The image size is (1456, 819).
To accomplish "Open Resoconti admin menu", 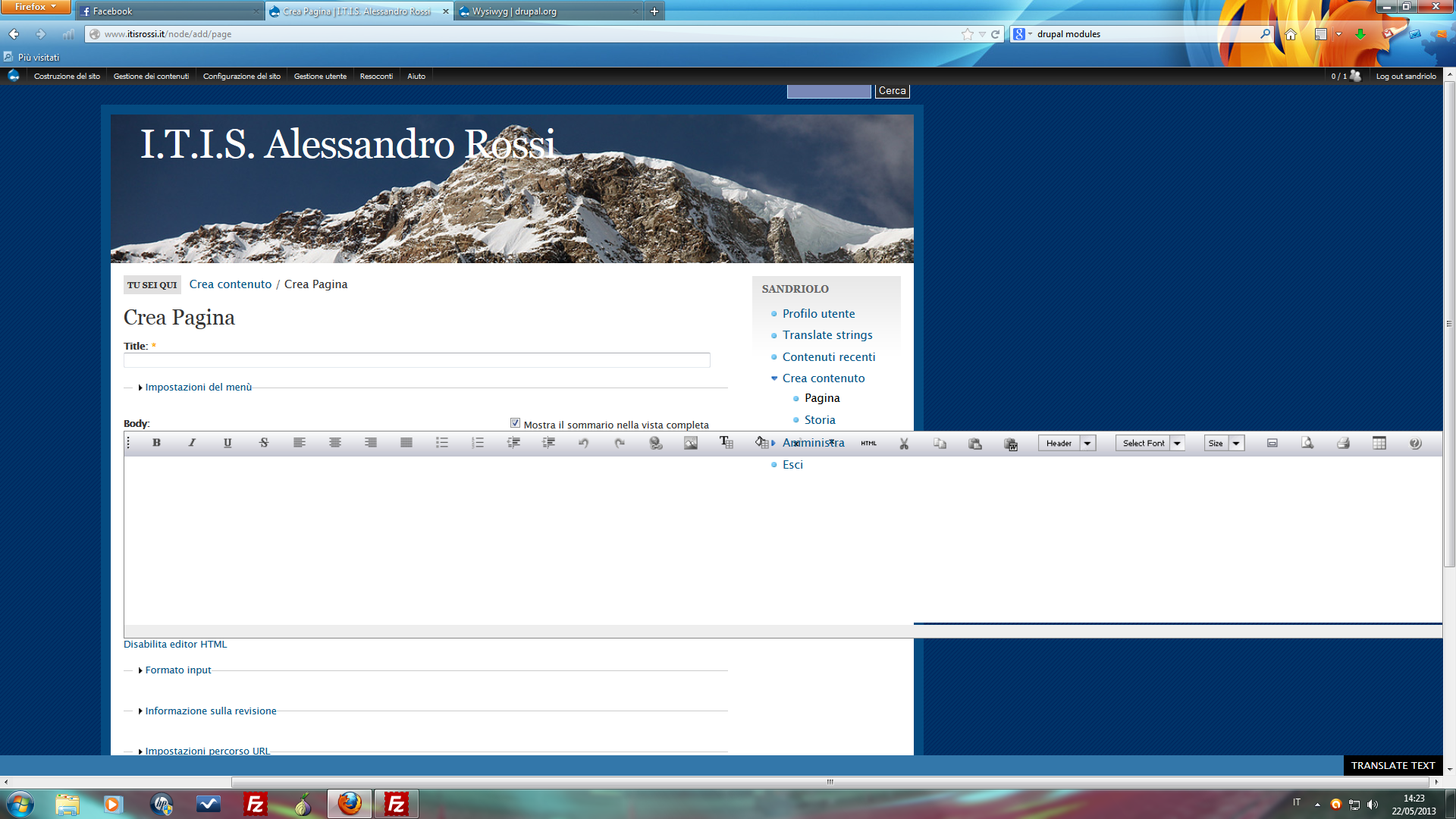I will pyautogui.click(x=376, y=76).
